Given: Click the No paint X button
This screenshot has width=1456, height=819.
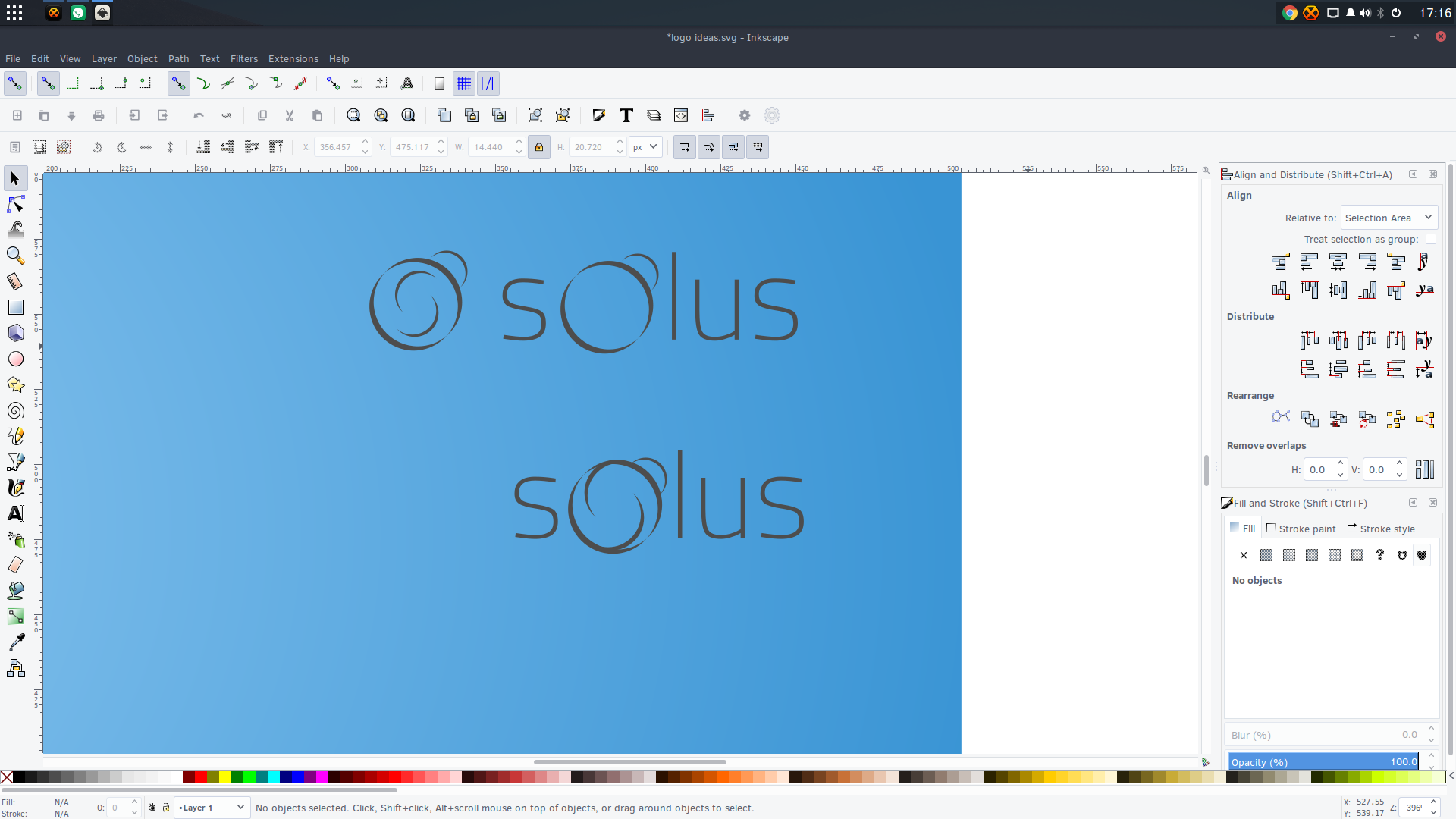Looking at the screenshot, I should [1244, 555].
